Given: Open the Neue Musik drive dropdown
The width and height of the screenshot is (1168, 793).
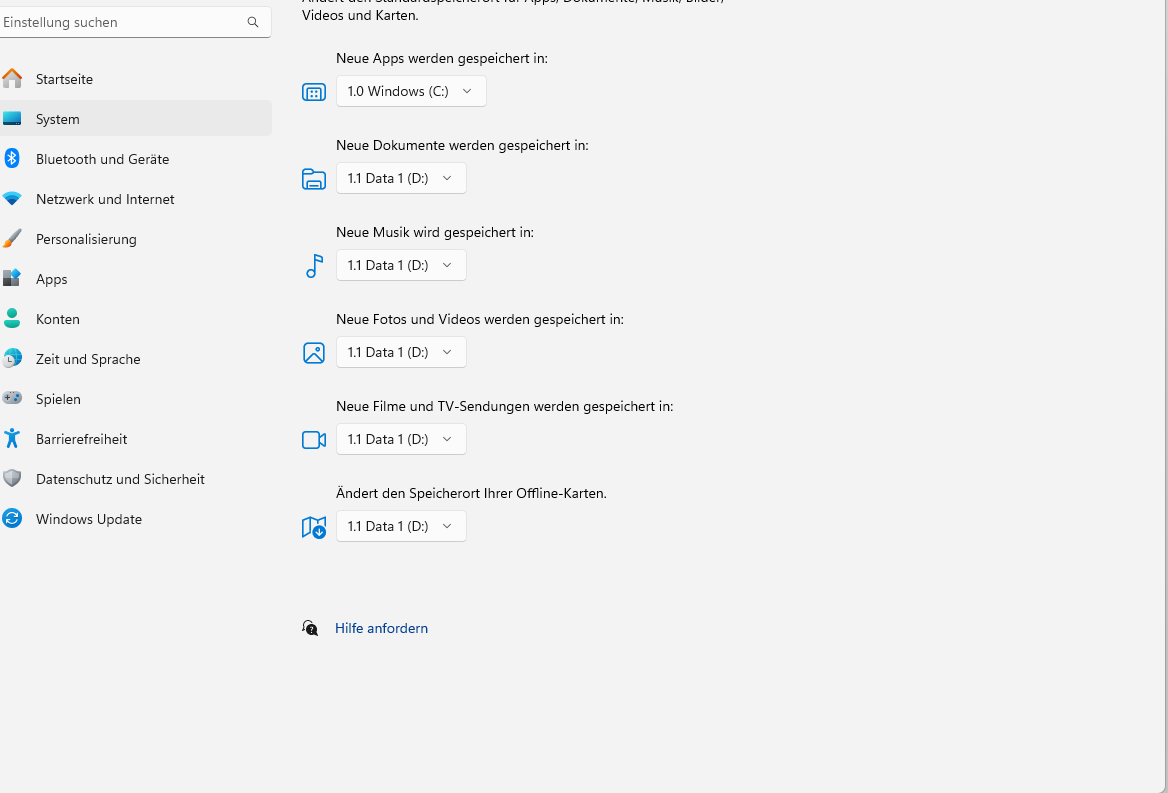Looking at the screenshot, I should (x=402, y=265).
